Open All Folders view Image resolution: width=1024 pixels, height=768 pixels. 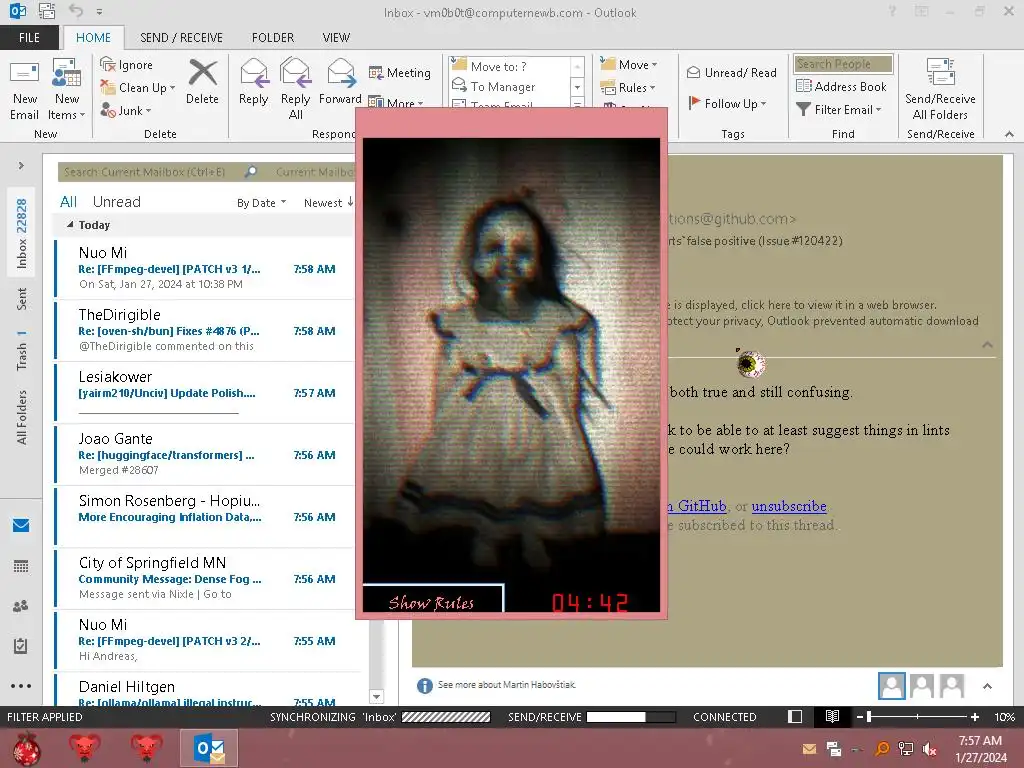point(22,417)
